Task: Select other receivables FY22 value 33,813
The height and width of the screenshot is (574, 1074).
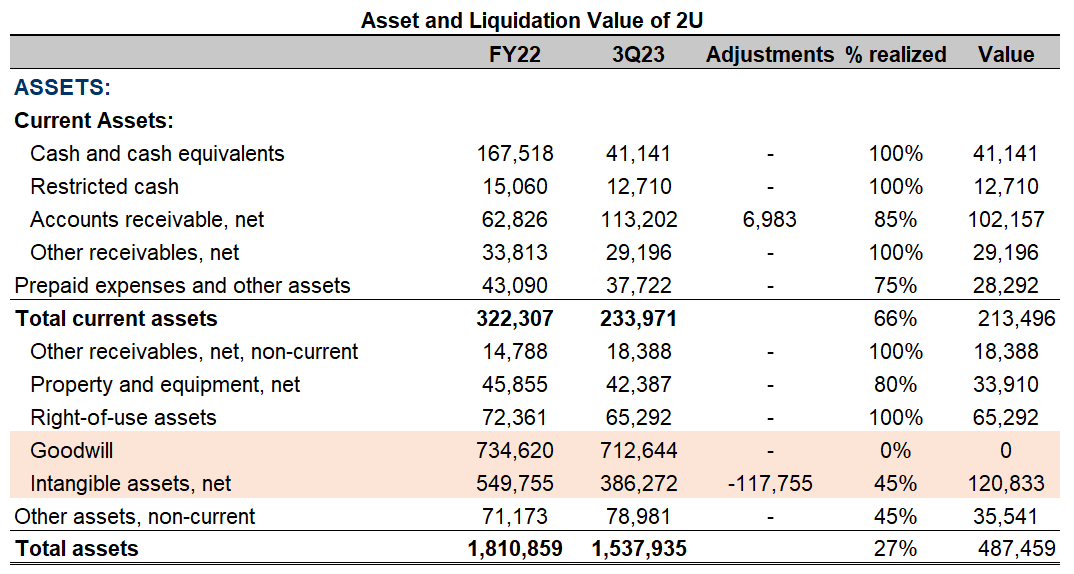Action: (514, 252)
